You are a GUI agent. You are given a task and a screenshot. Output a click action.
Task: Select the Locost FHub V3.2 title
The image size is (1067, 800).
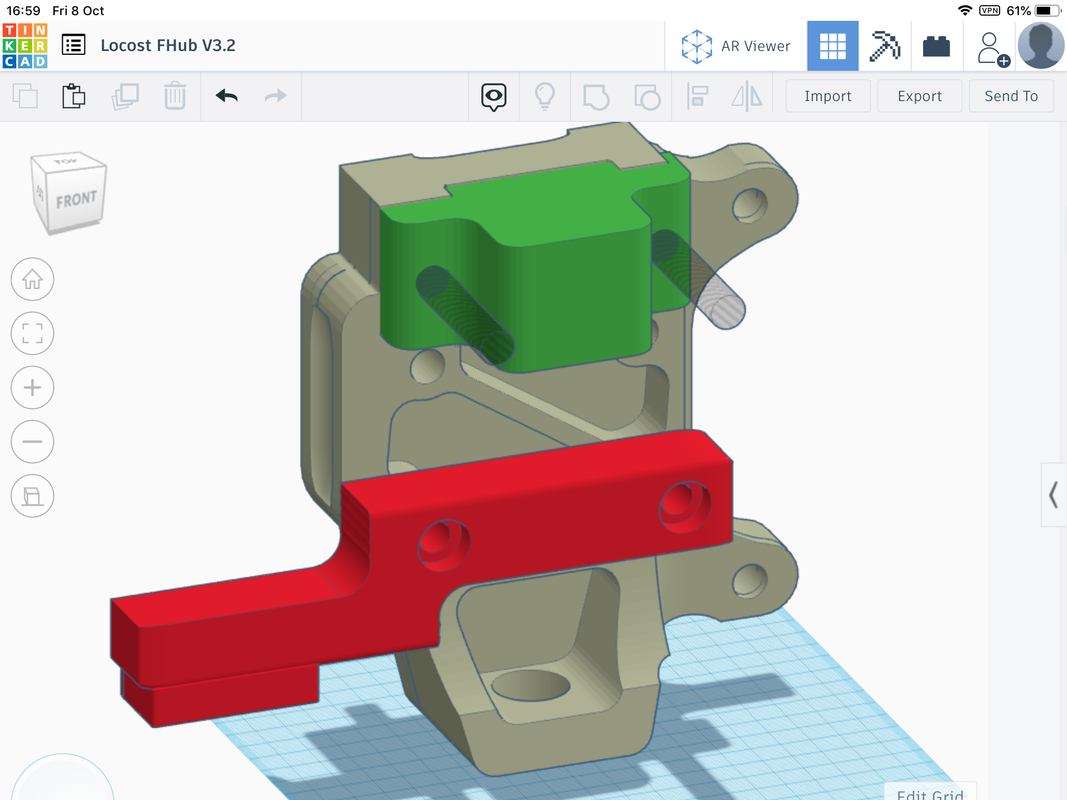pyautogui.click(x=168, y=46)
